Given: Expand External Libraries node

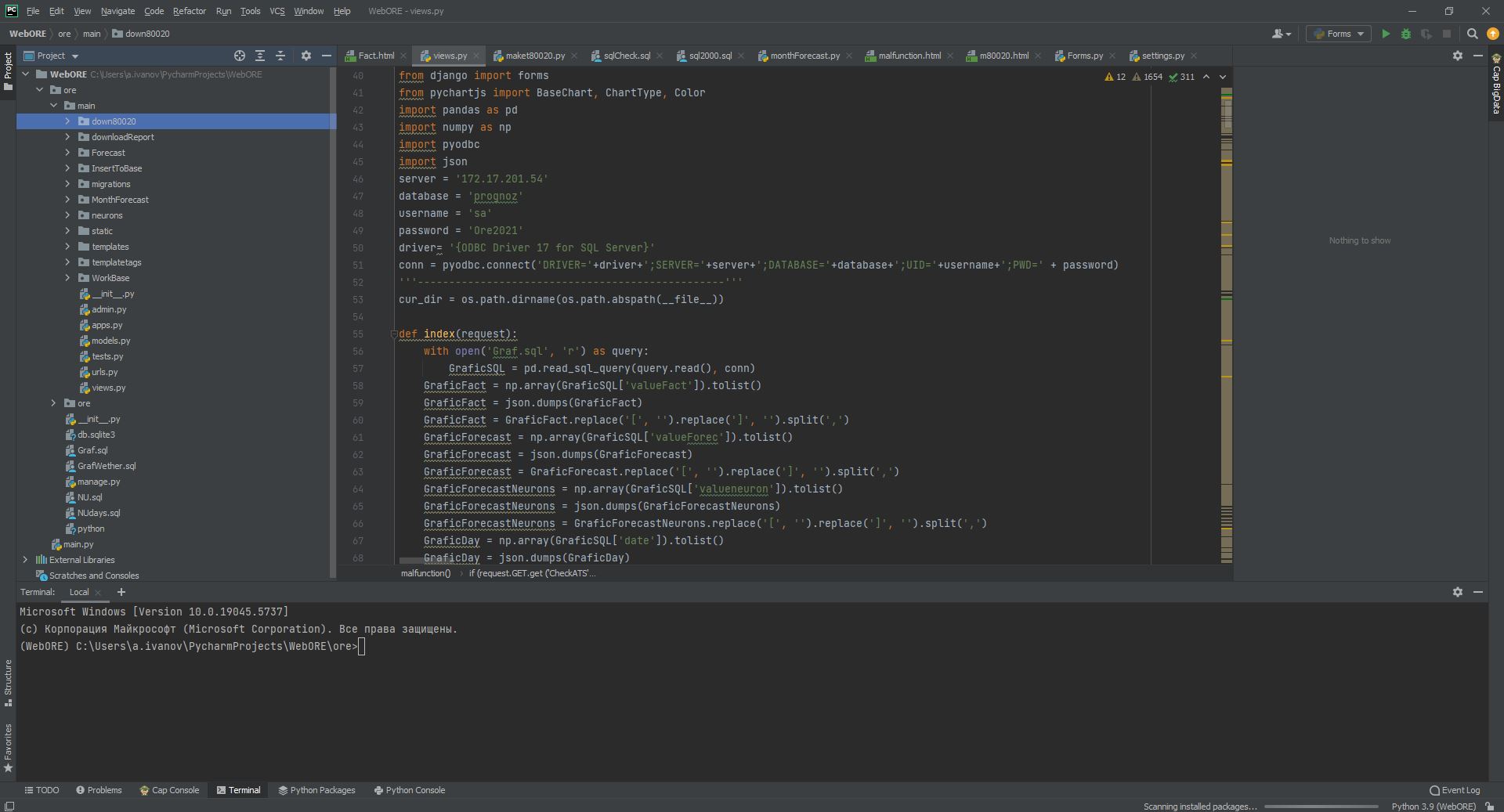Looking at the screenshot, I should 25,560.
